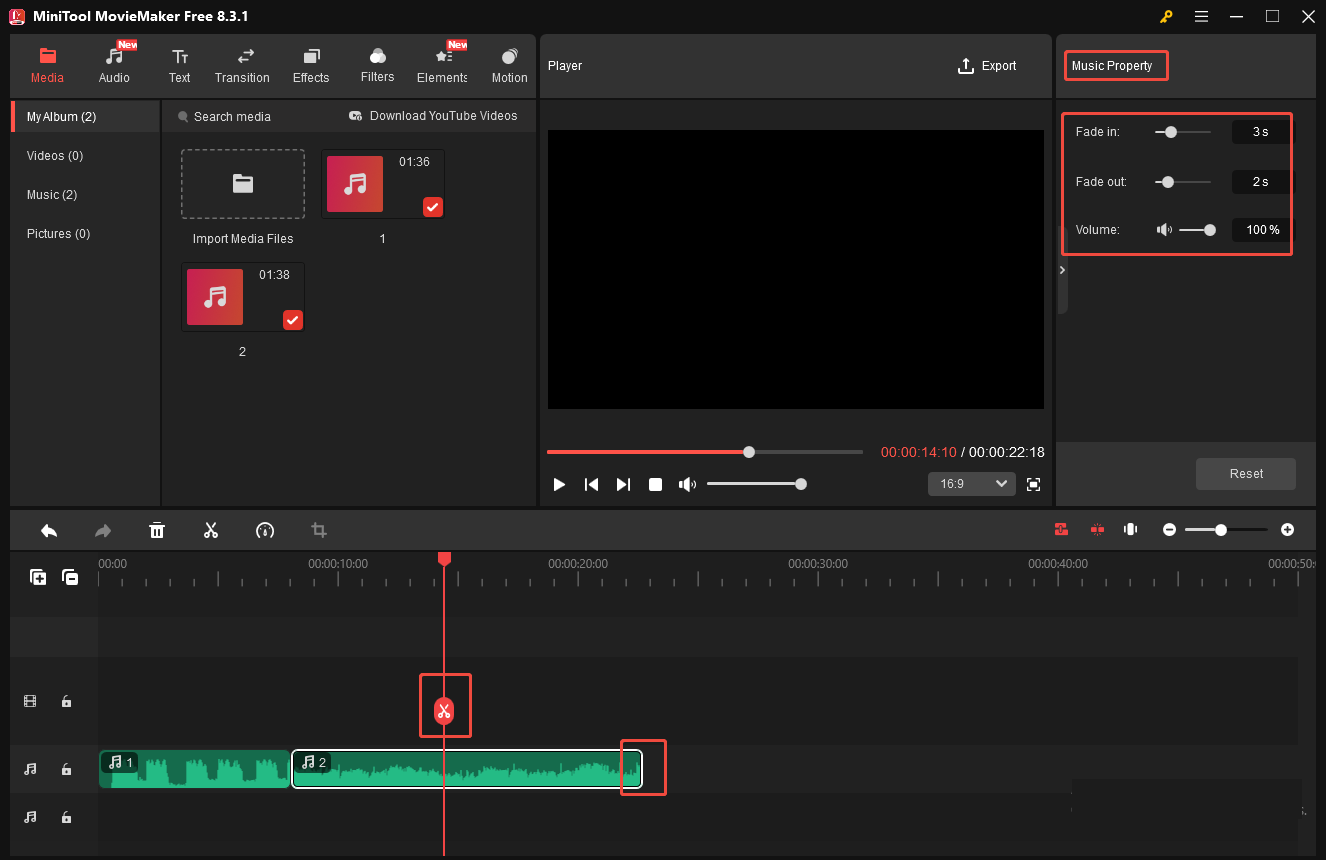1326x860 pixels.
Task: Click the Undo icon
Action: [x=49, y=530]
